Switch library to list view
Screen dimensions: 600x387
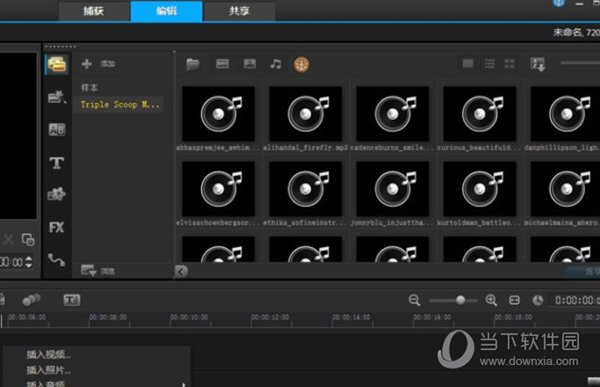[x=489, y=64]
